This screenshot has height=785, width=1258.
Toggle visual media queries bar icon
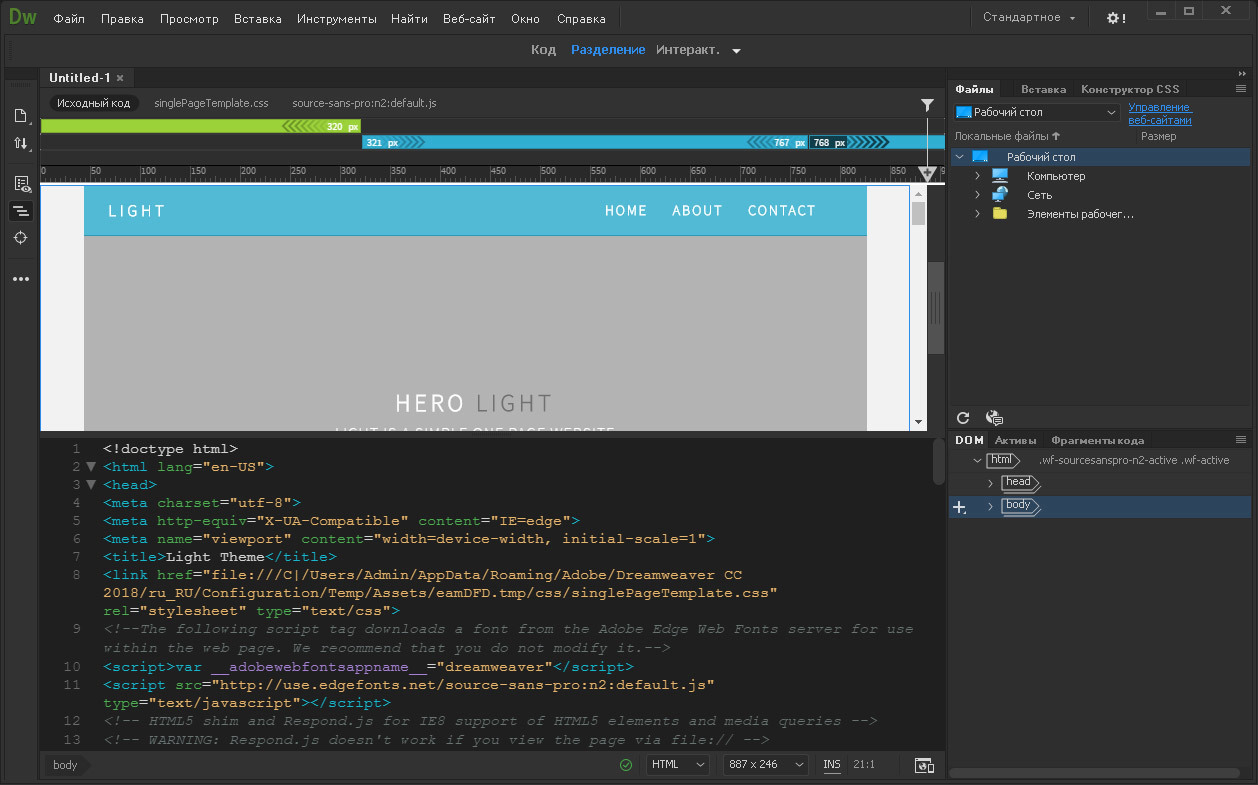pyautogui.click(x=20, y=211)
